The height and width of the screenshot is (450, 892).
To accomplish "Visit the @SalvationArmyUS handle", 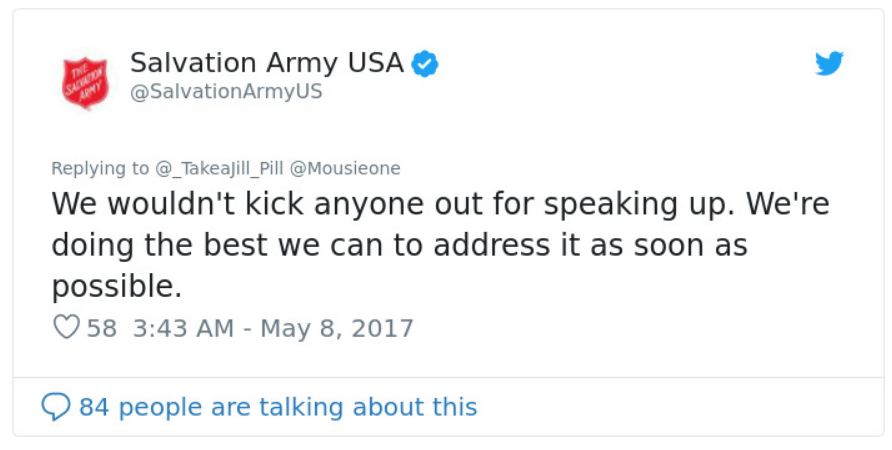I will (226, 92).
